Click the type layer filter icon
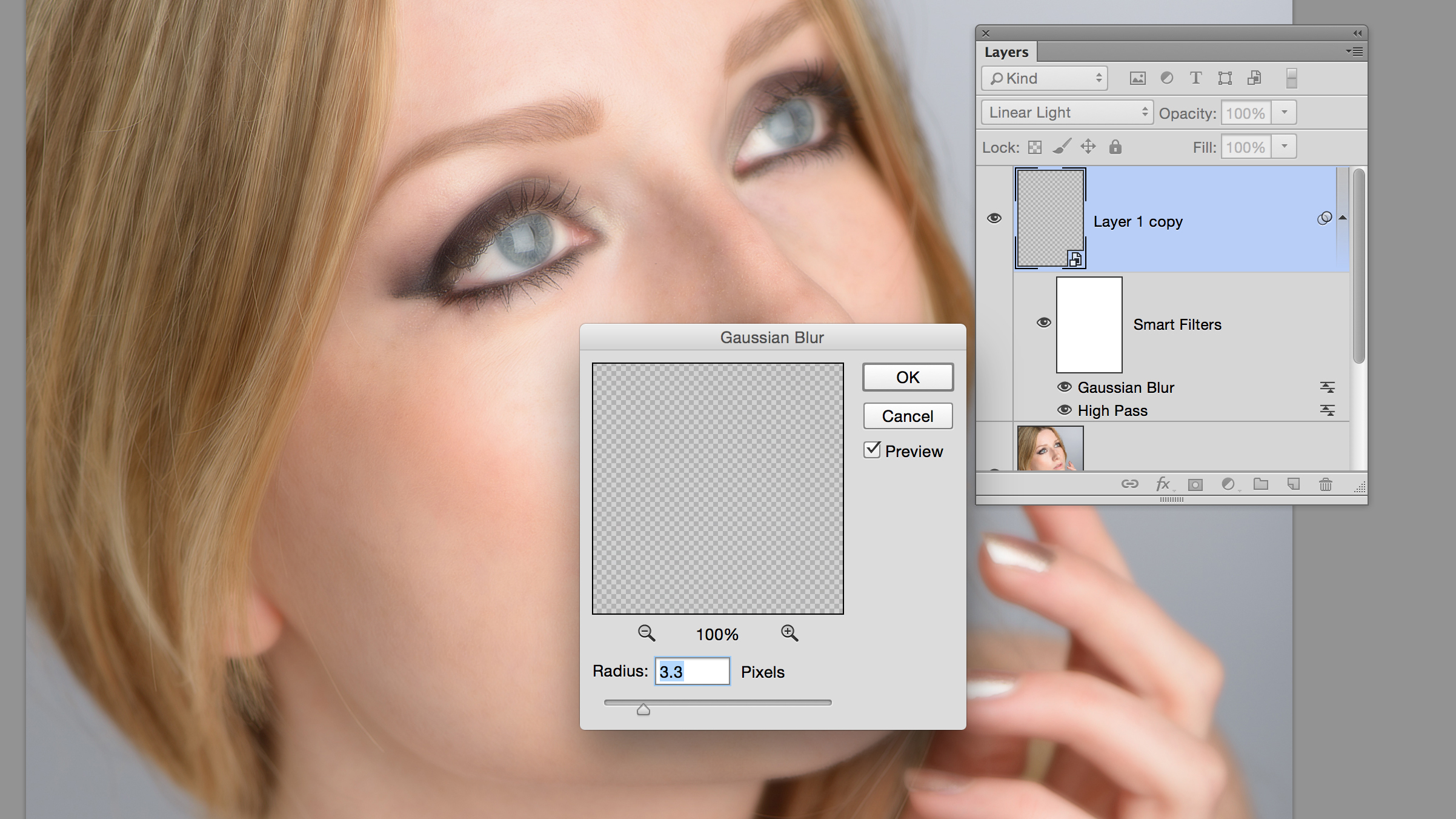Screen dimensions: 1456x819 1195,78
